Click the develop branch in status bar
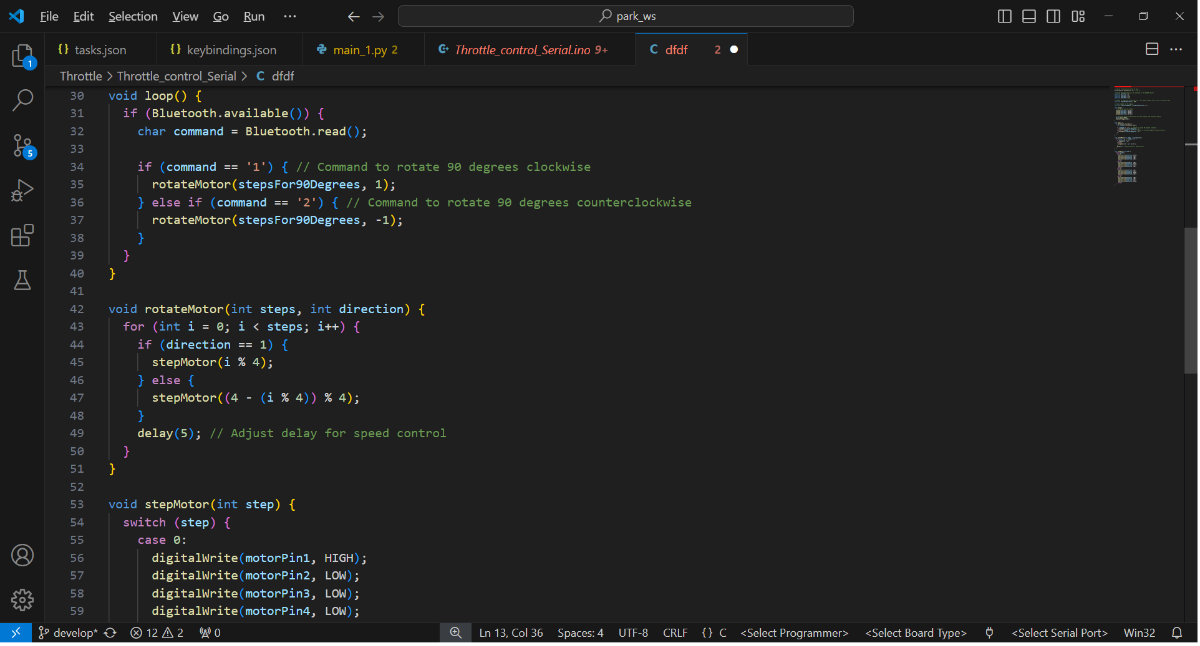 point(68,633)
